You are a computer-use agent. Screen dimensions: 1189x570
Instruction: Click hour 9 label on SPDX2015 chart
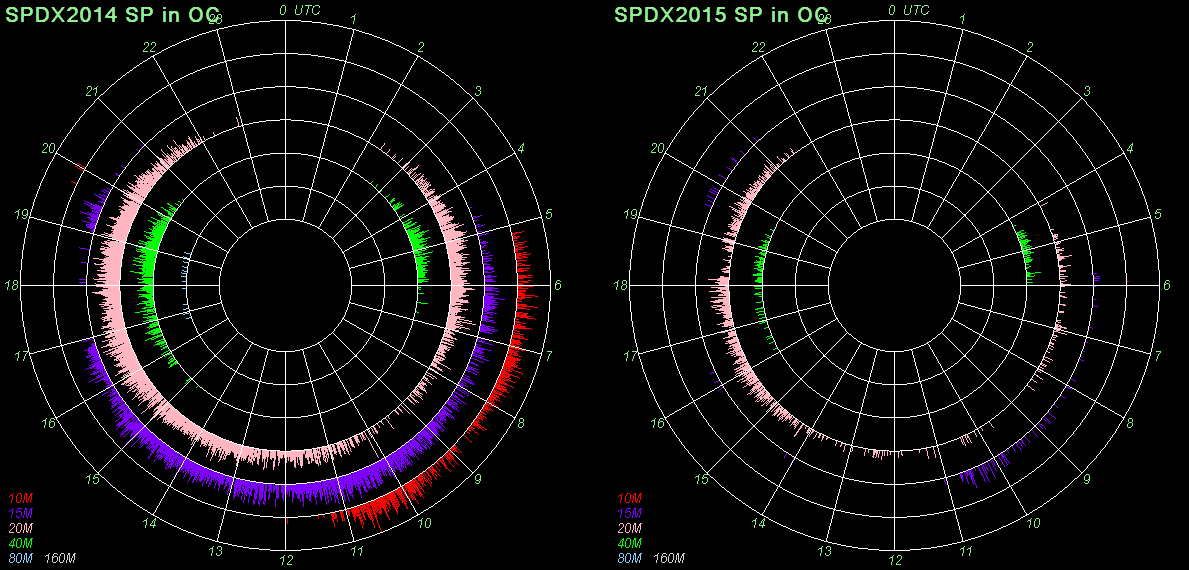[1087, 479]
